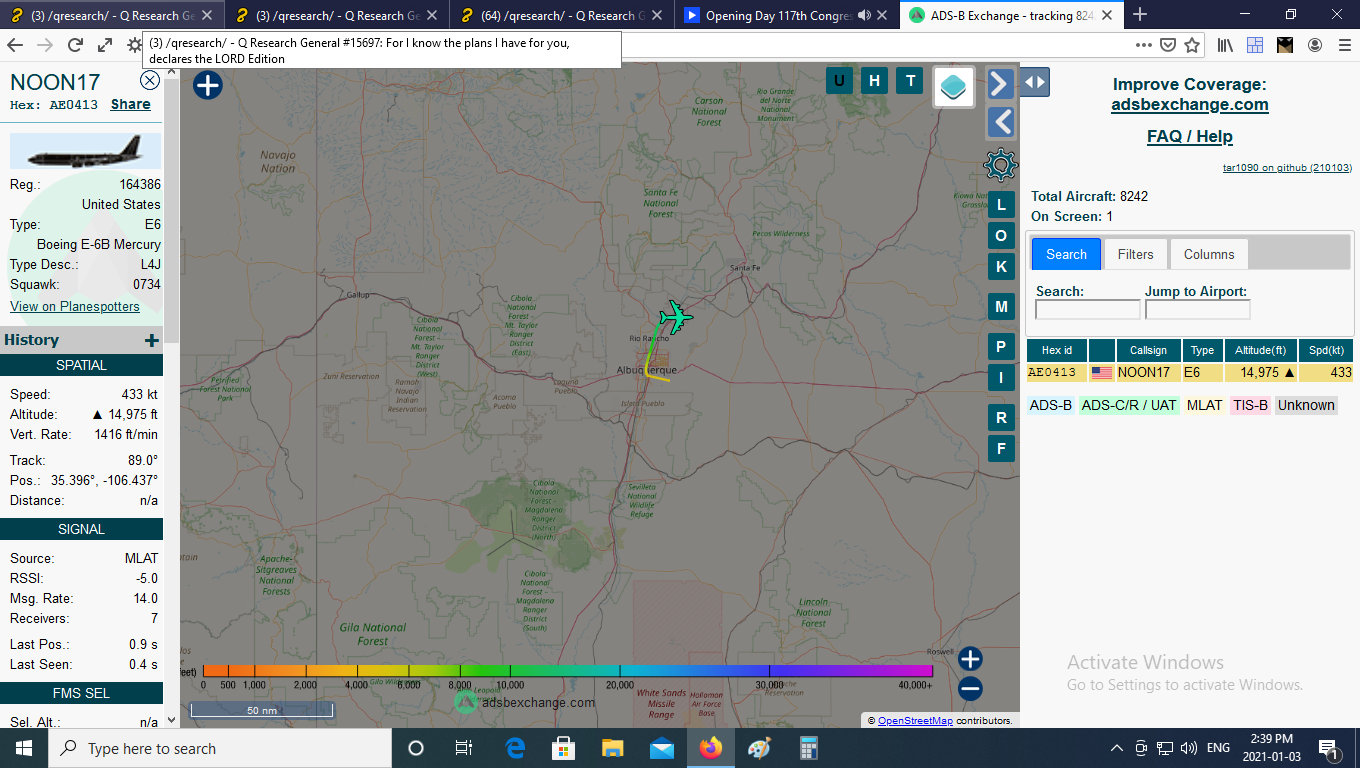Select AE0413 row in aircraft table
The height and width of the screenshot is (768, 1360).
[x=1190, y=372]
